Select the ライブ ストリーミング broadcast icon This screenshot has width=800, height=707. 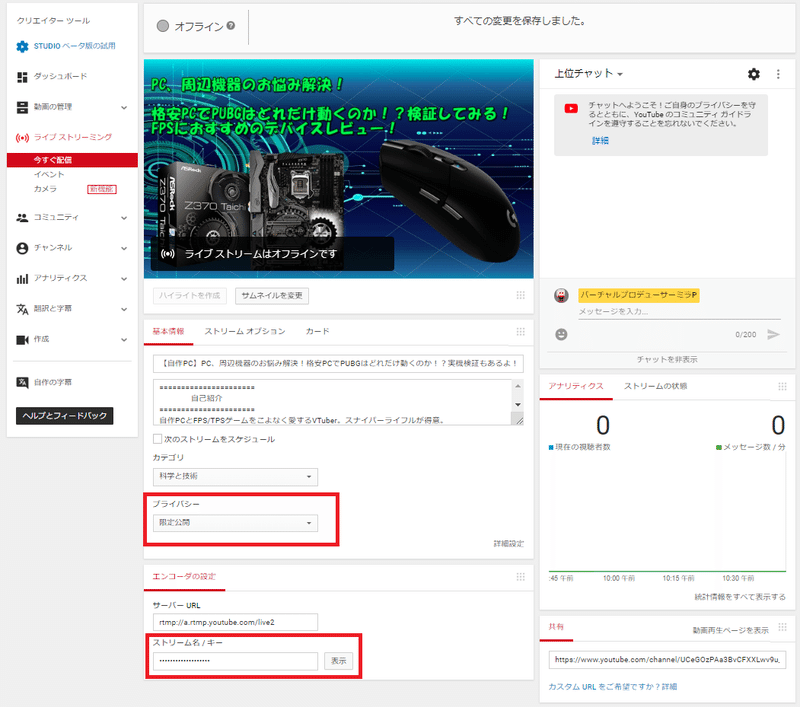(22, 138)
